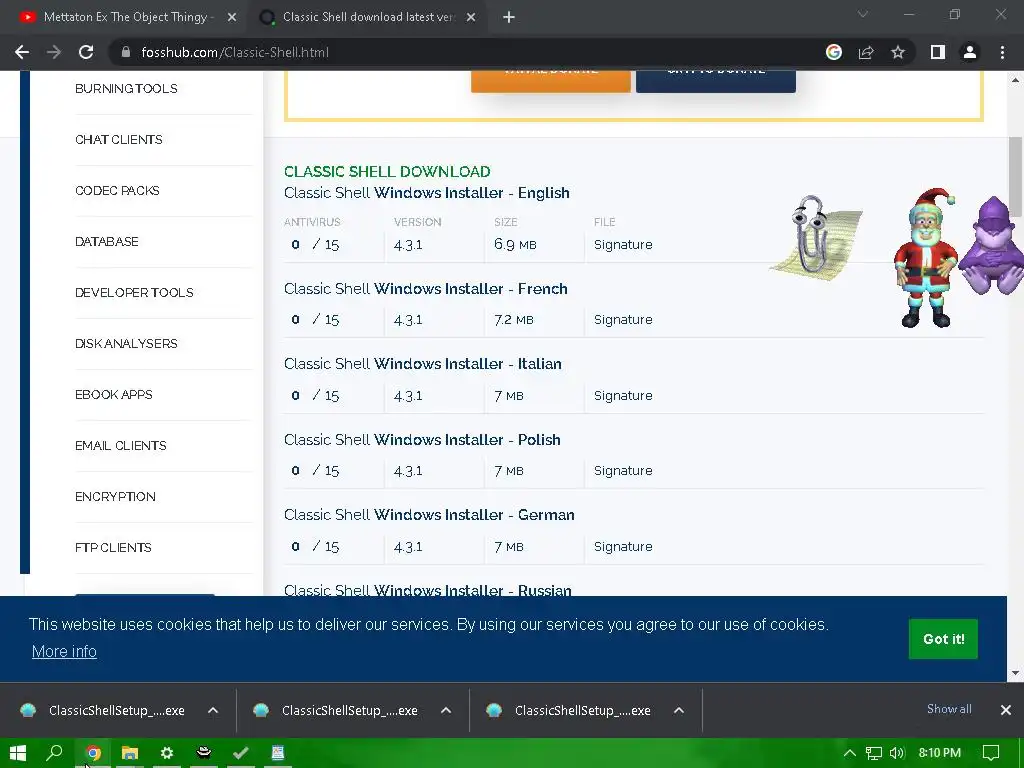Open the volume control in tray
Viewport: 1024px width, 768px height.
pos(897,753)
